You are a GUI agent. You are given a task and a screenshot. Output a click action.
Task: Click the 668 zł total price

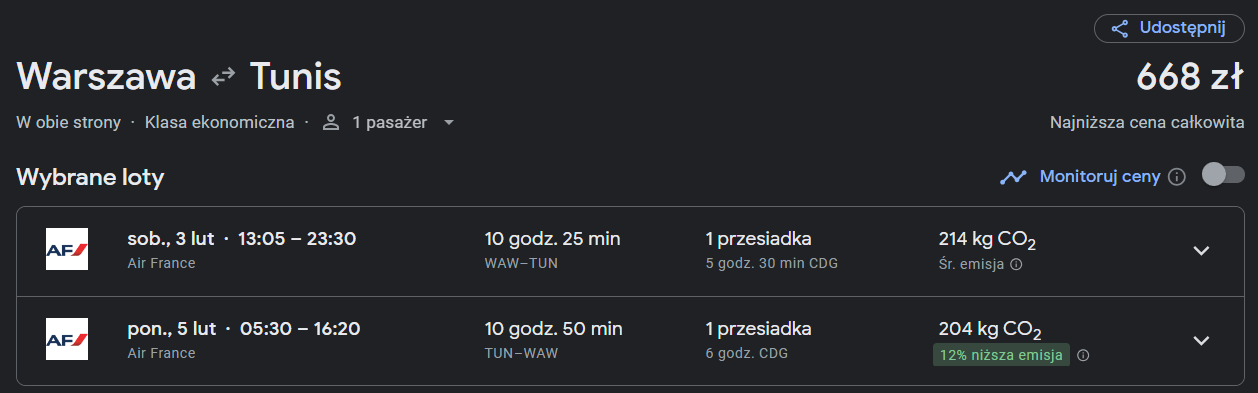pyautogui.click(x=1190, y=77)
